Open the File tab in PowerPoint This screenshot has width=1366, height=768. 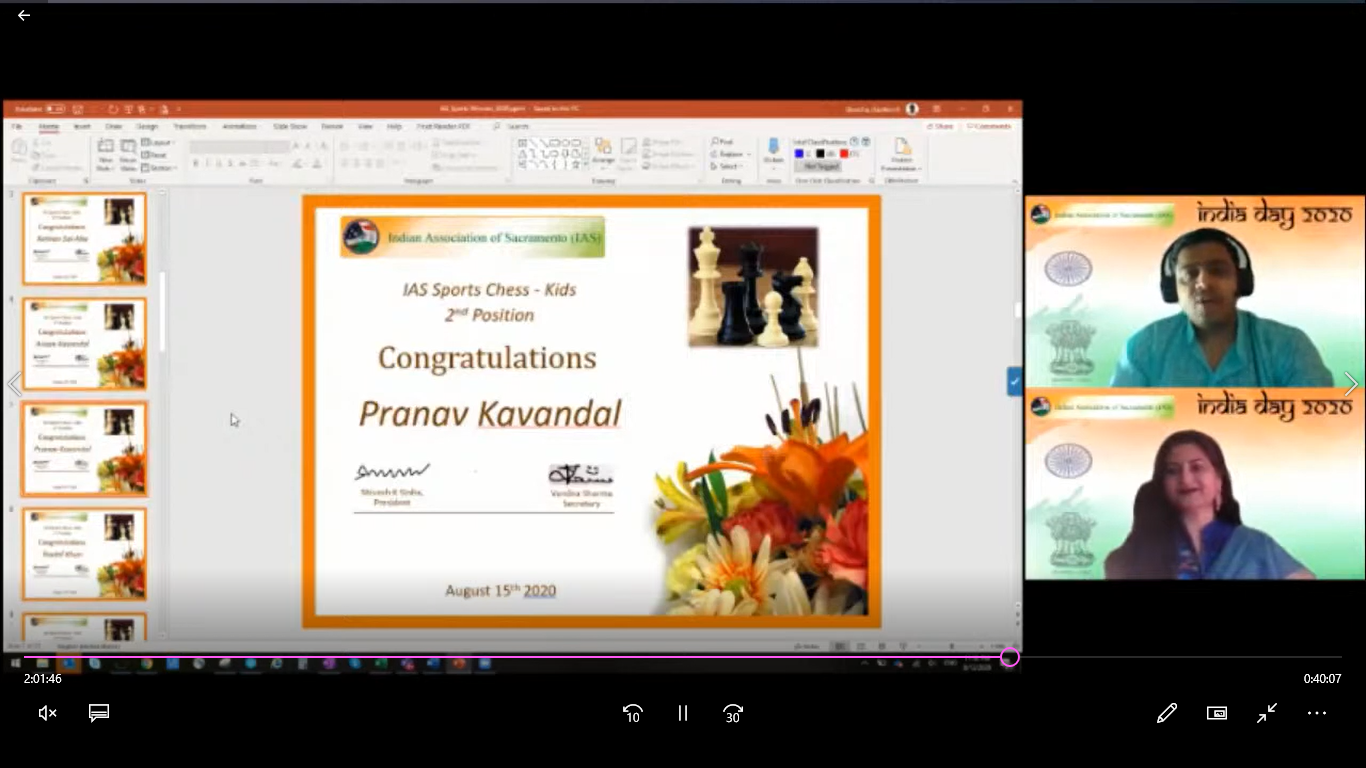pyautogui.click(x=17, y=127)
